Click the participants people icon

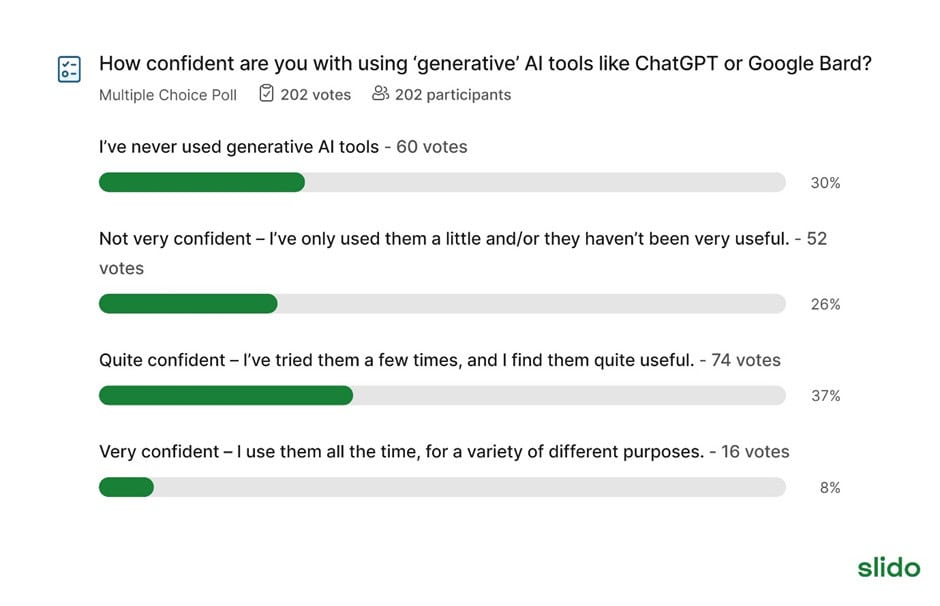tap(380, 93)
